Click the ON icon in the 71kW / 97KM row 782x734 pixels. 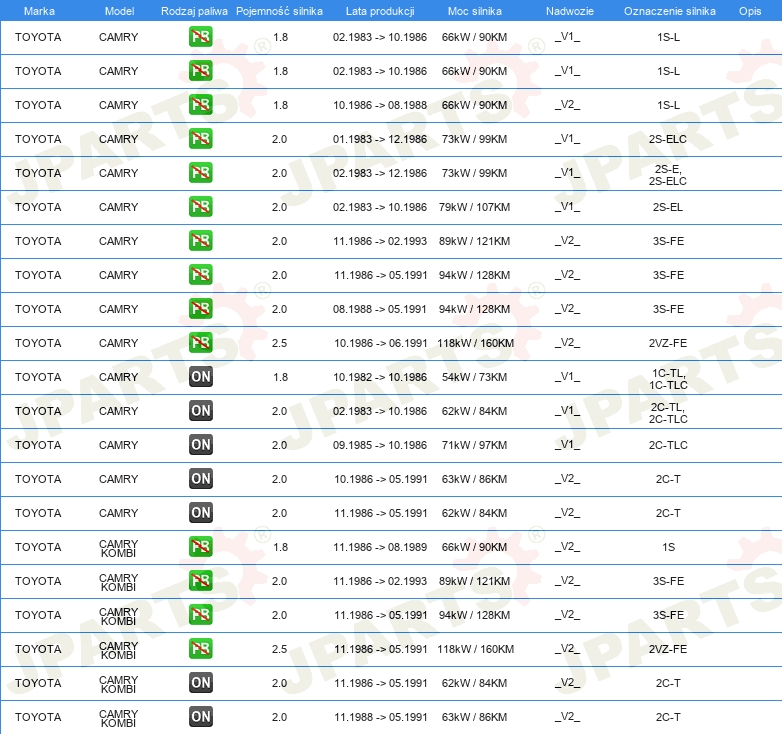click(x=201, y=445)
